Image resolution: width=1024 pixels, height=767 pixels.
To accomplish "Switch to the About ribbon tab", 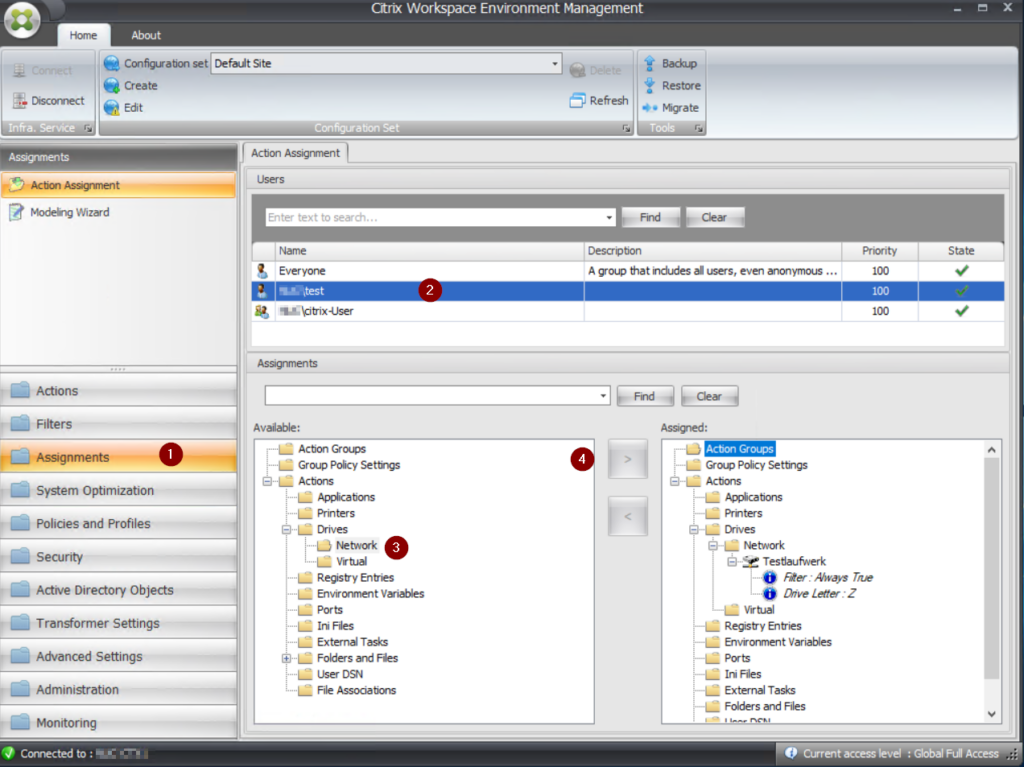I will [146, 35].
